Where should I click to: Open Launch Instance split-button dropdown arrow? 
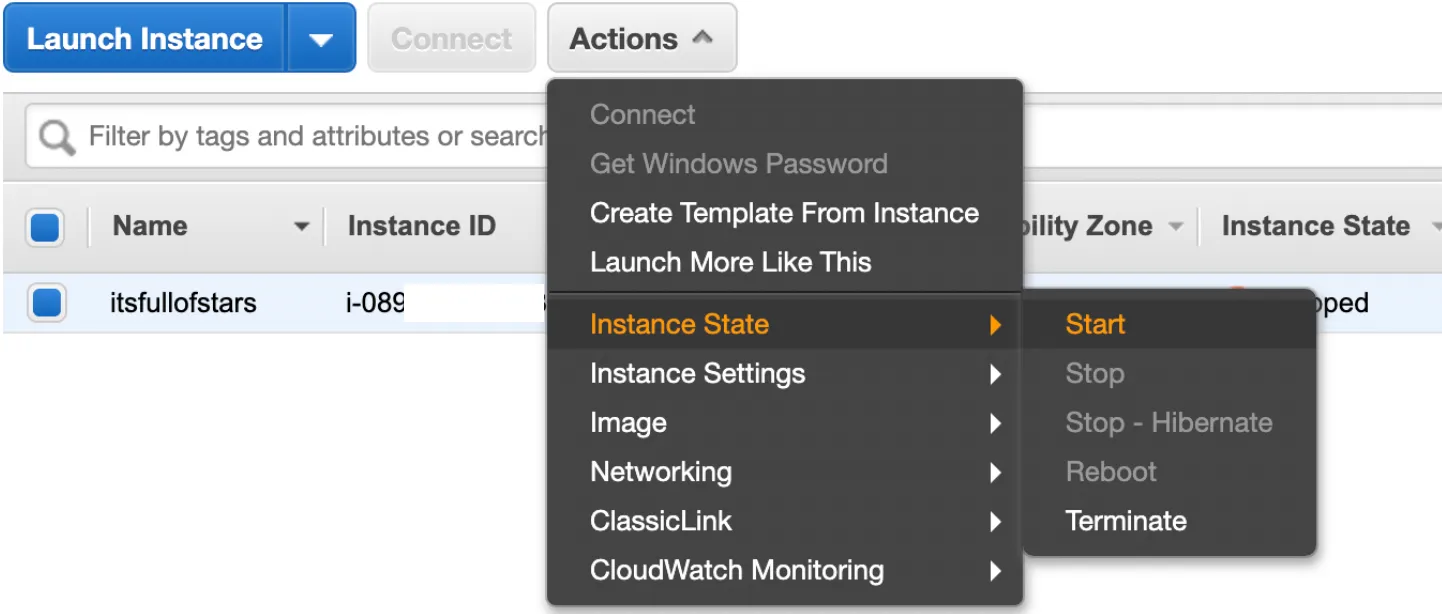click(x=321, y=40)
